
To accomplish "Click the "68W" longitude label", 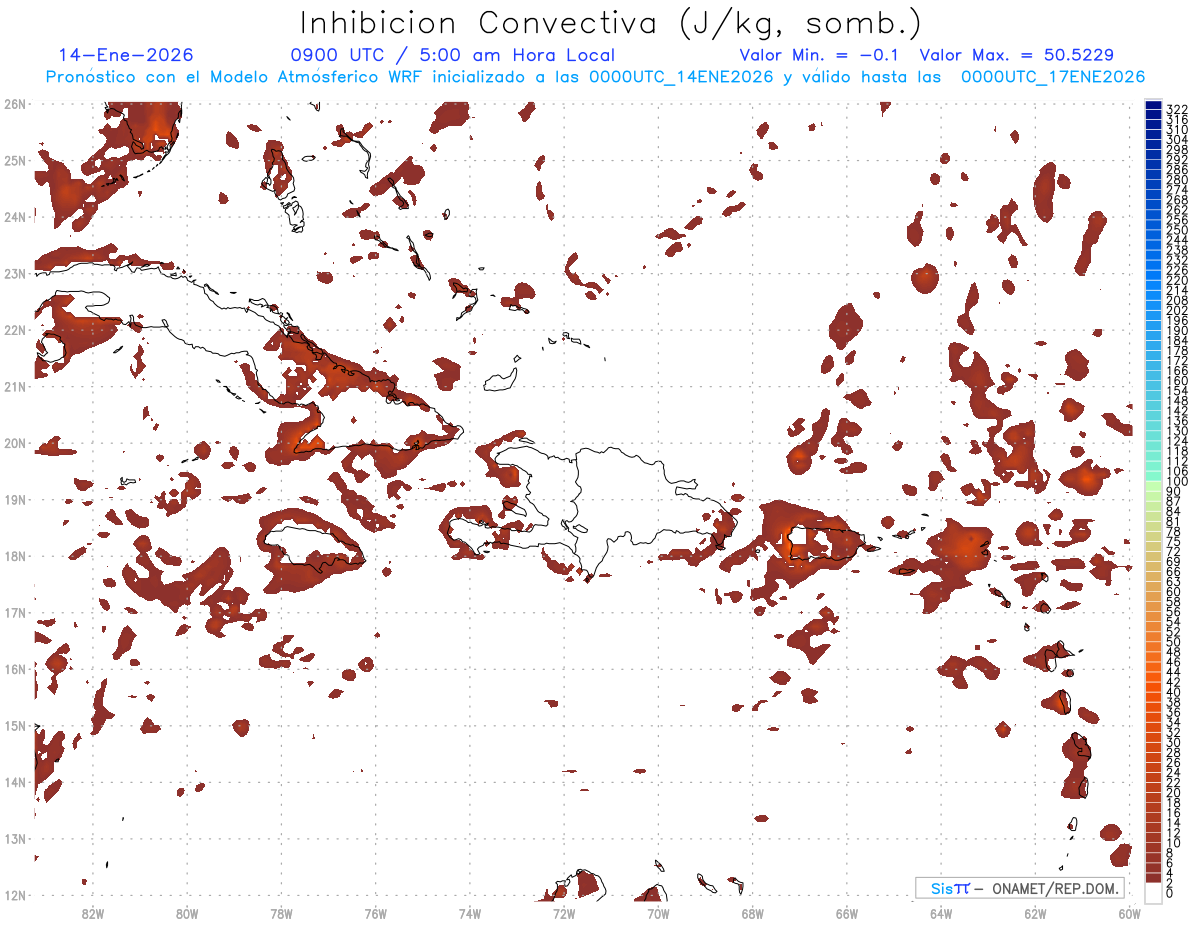I will coord(753,913).
